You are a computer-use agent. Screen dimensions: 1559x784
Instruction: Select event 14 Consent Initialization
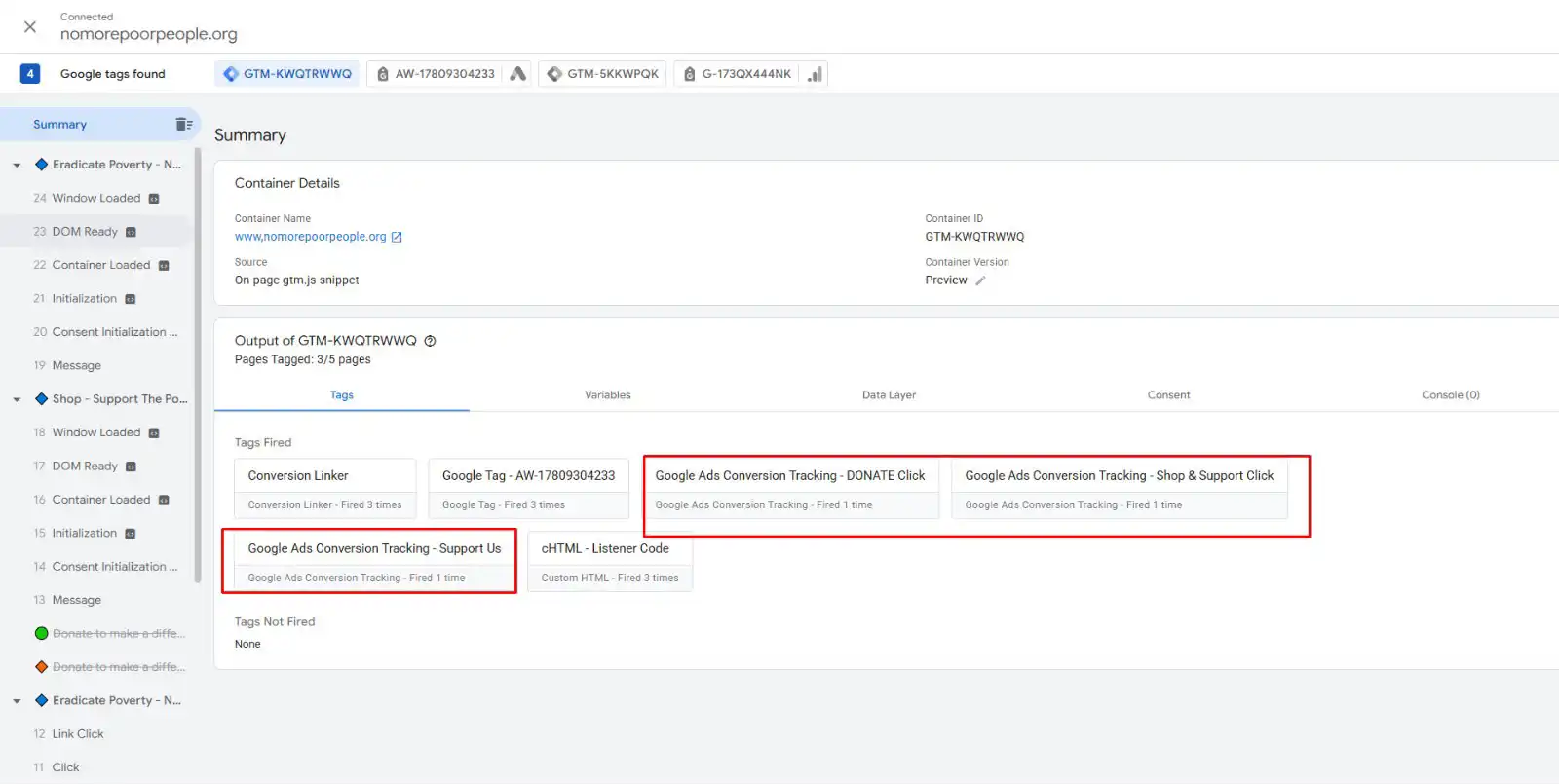pos(97,567)
